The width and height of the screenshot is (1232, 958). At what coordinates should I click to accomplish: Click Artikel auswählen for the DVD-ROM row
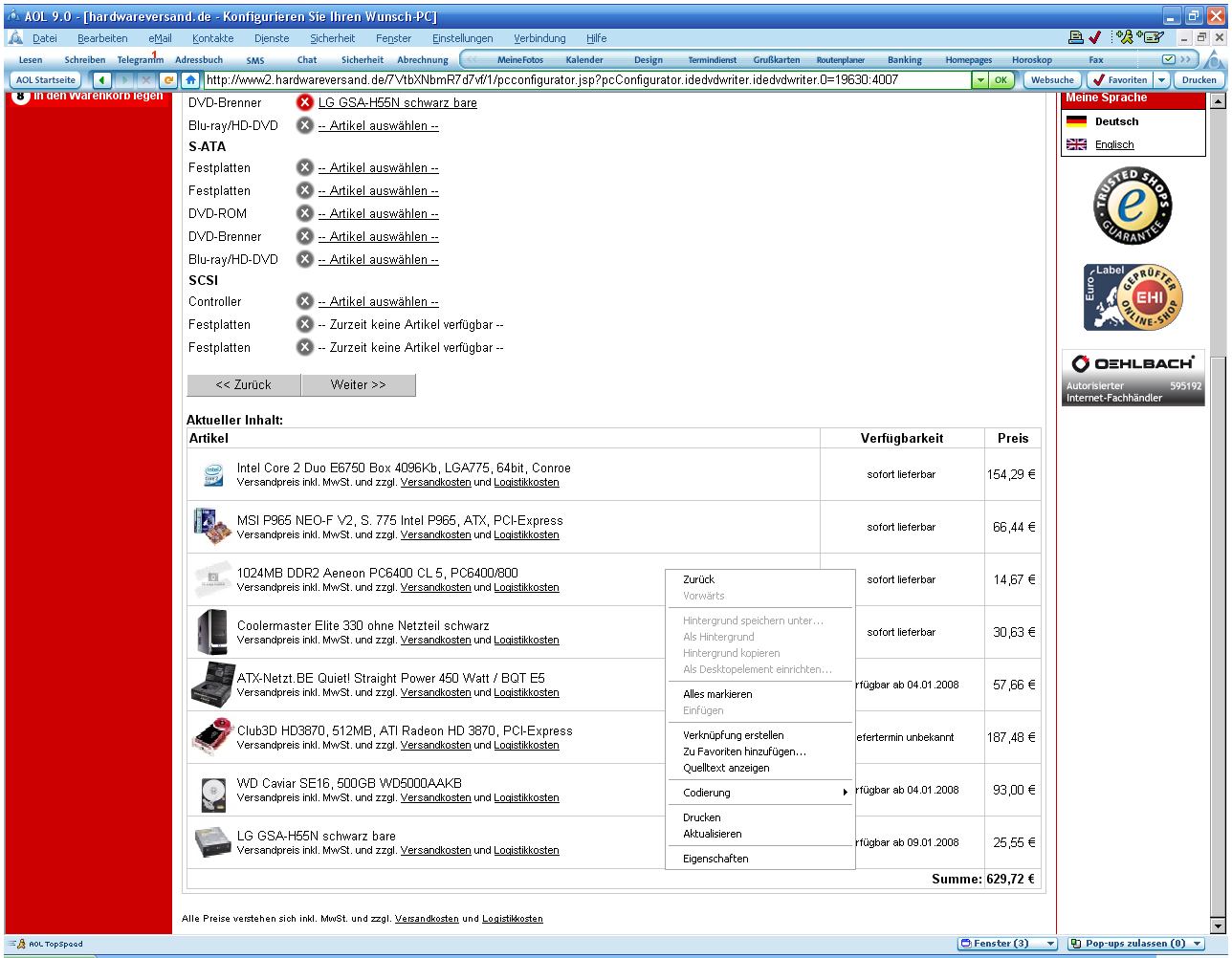point(378,213)
